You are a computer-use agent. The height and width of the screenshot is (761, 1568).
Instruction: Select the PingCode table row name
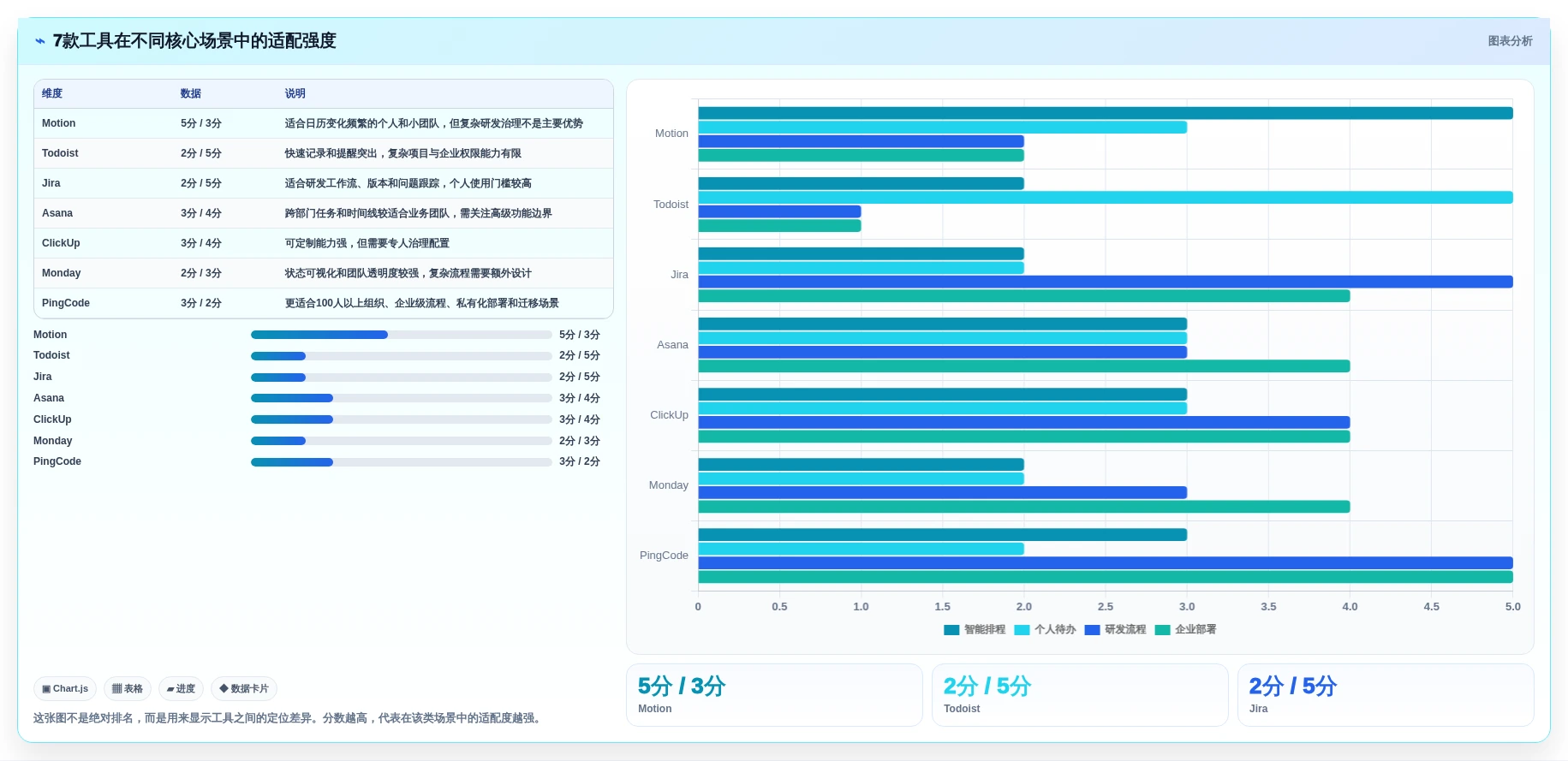[x=66, y=303]
